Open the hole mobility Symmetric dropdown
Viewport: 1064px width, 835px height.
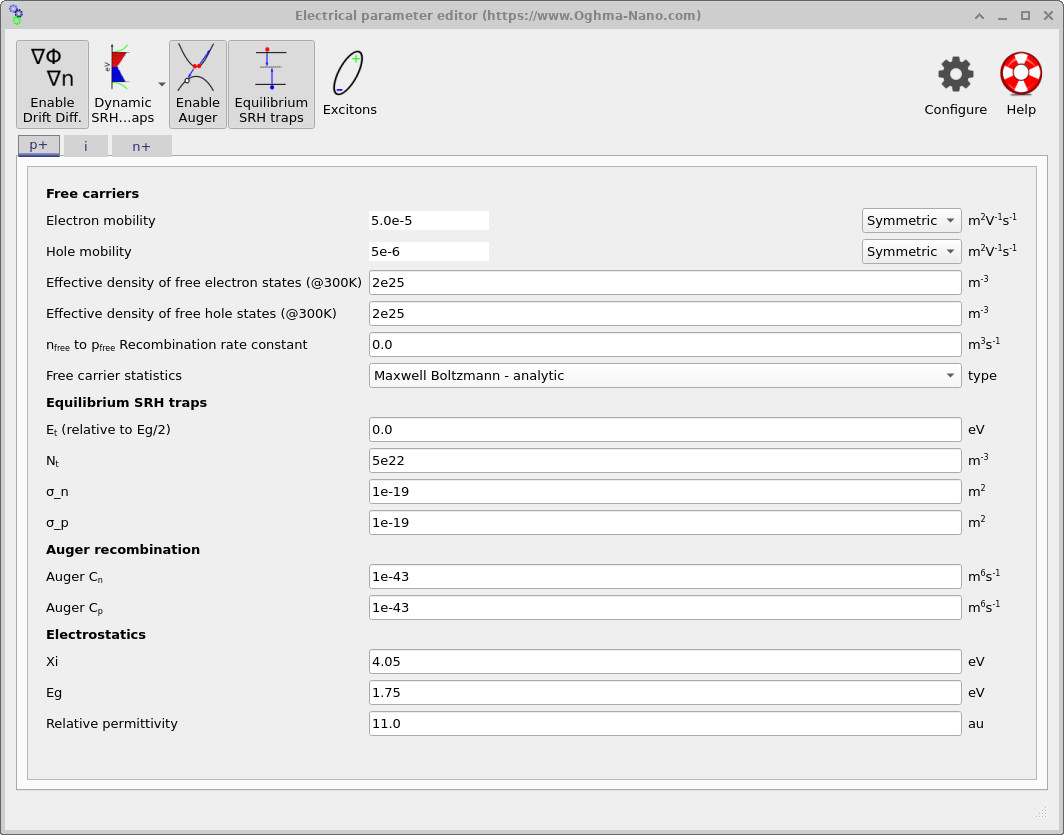point(911,251)
